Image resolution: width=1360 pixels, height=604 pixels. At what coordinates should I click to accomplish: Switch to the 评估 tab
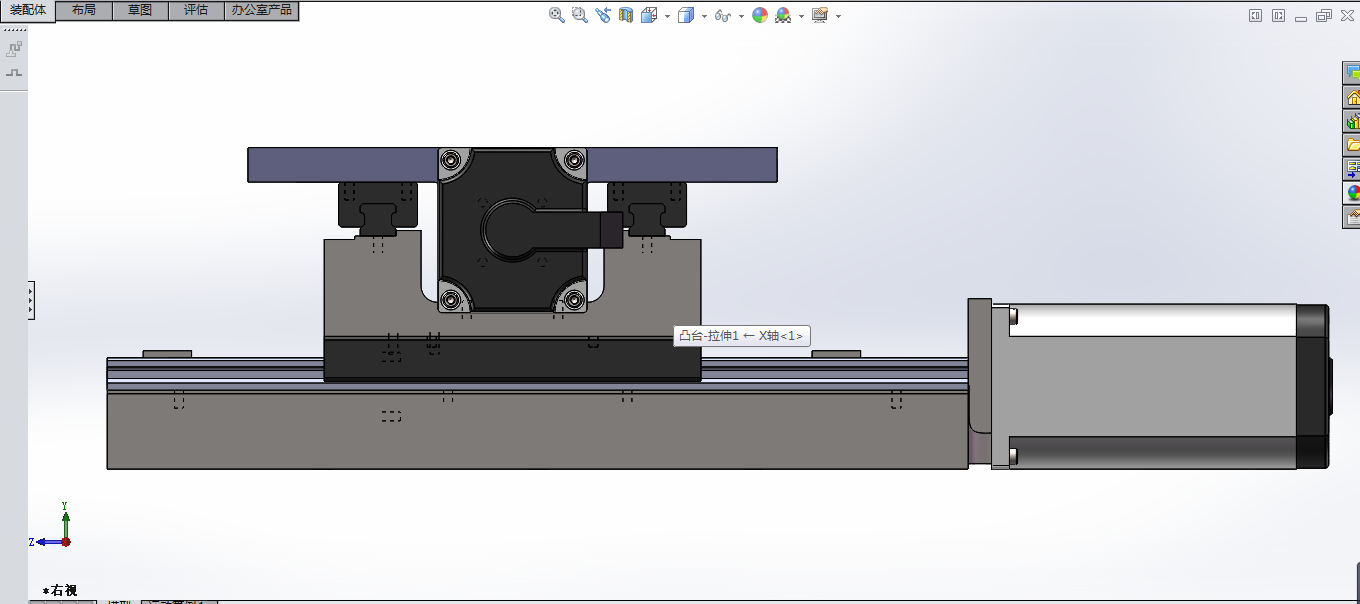pyautogui.click(x=196, y=10)
